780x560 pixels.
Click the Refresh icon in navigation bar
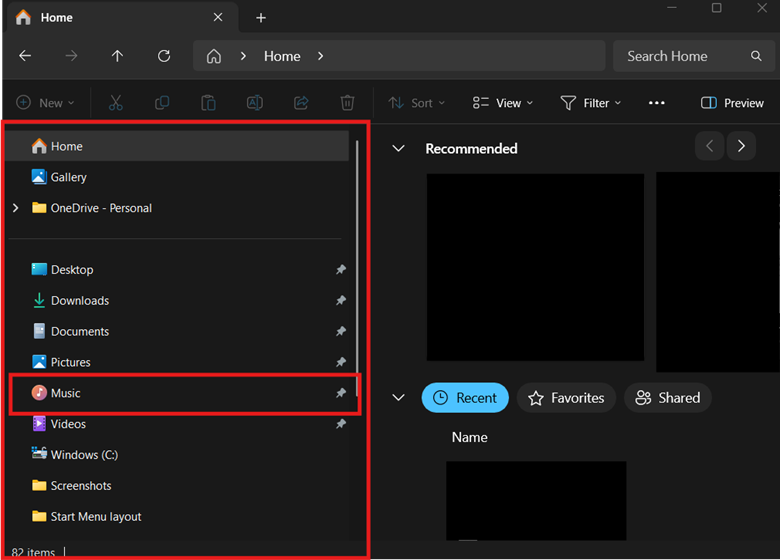pyautogui.click(x=164, y=56)
